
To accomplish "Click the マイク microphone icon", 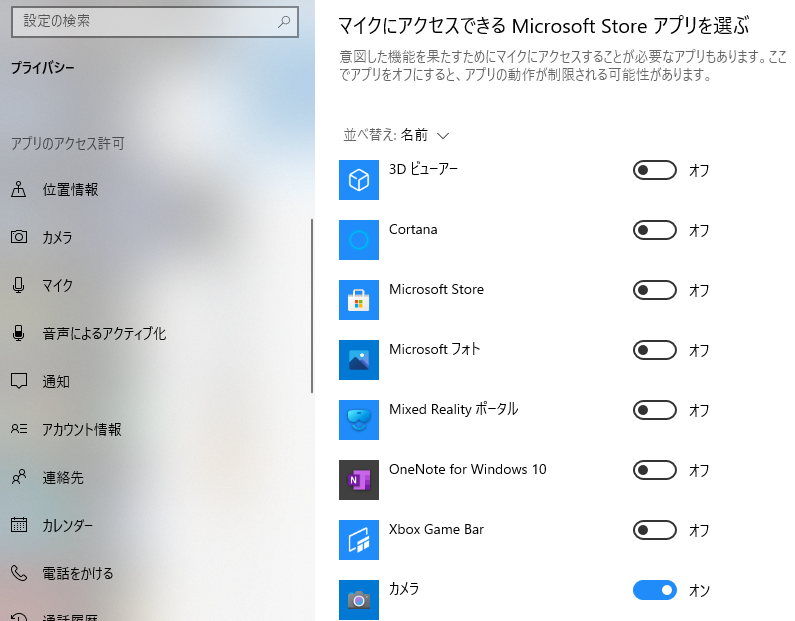I will 19,285.
